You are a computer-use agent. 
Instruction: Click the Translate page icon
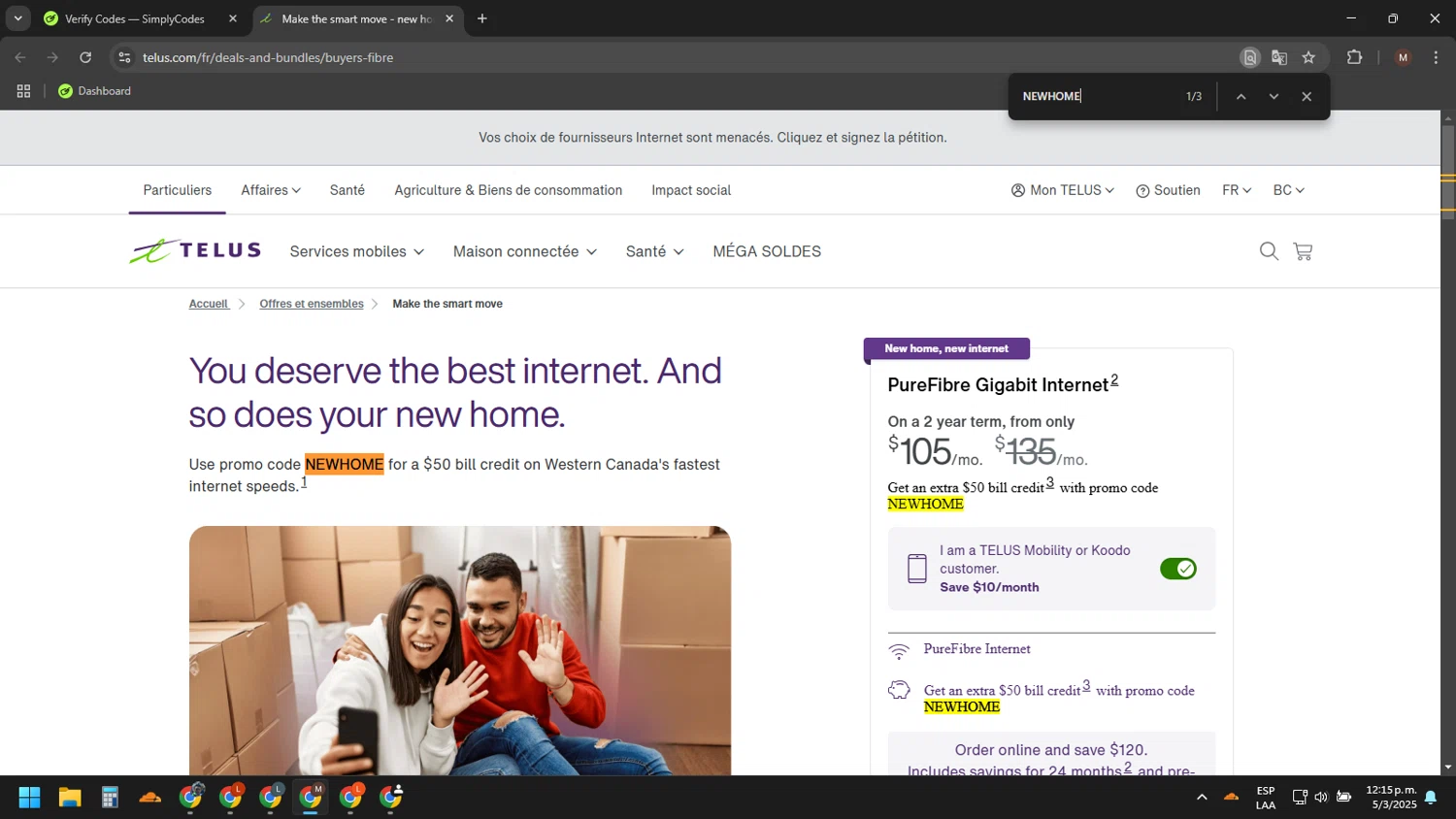[1279, 57]
